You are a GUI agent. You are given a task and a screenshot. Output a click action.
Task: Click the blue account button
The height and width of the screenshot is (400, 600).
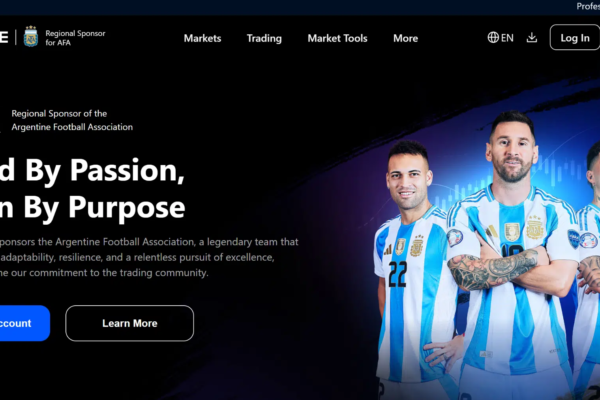(x=23, y=323)
